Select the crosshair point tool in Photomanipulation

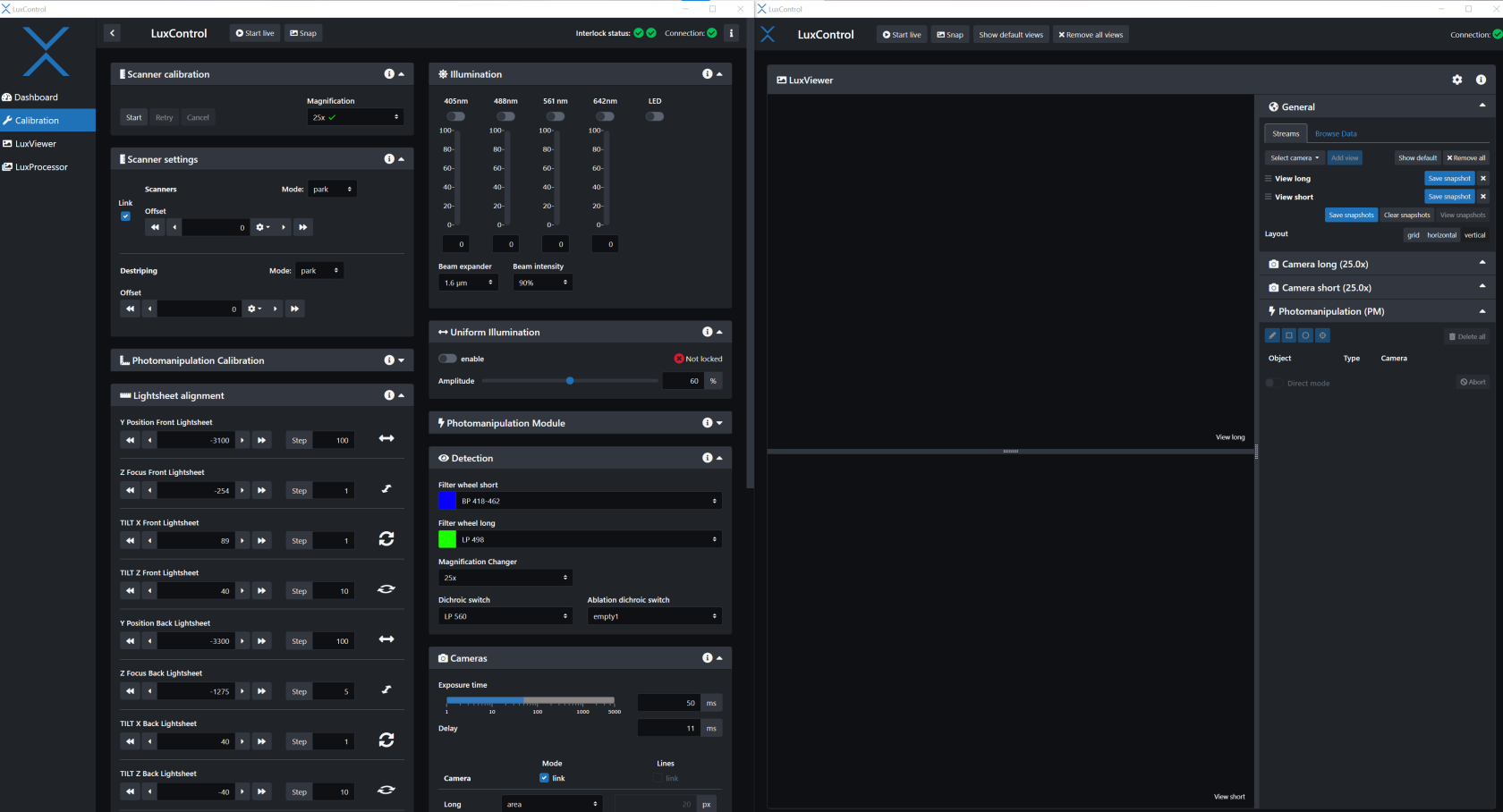tap(1323, 335)
